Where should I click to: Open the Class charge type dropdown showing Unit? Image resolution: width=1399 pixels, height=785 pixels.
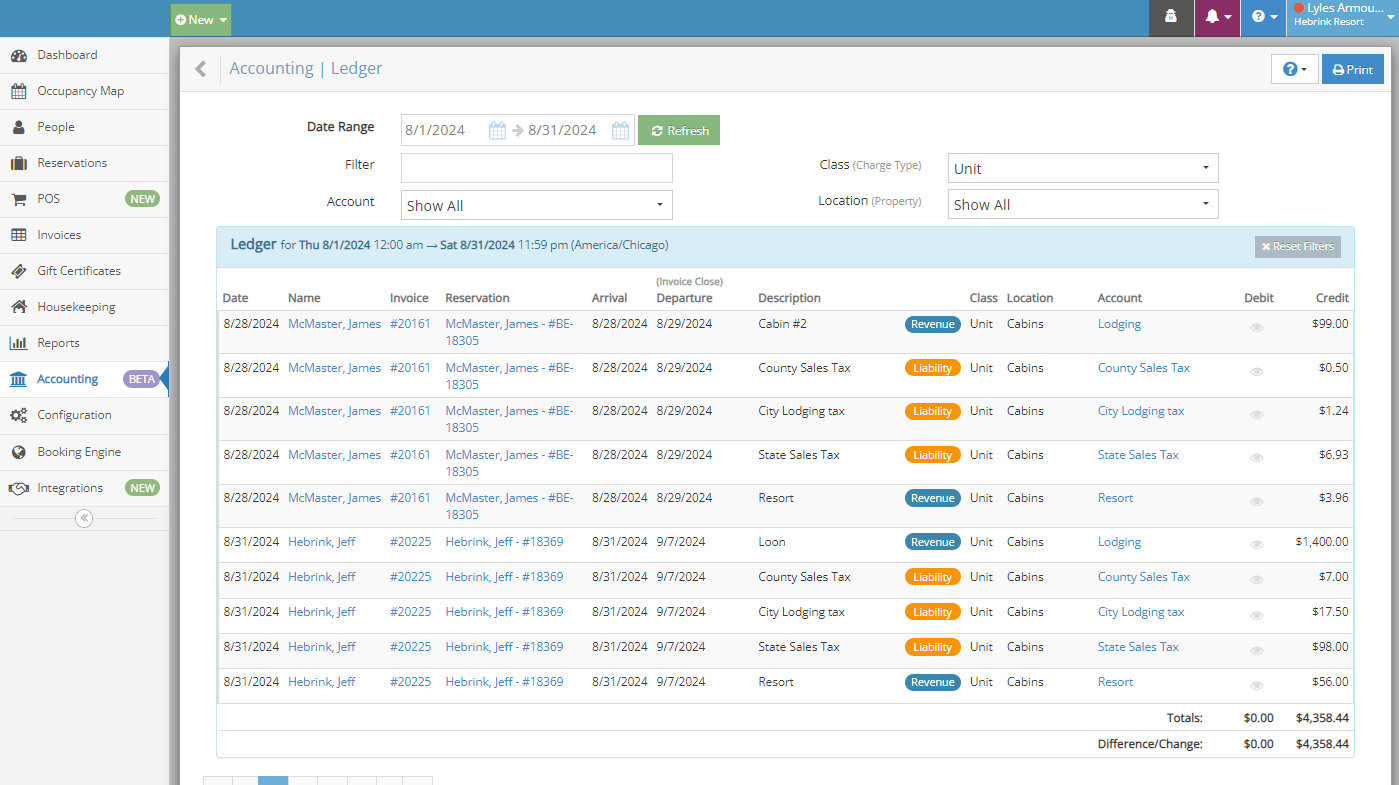tap(1082, 167)
